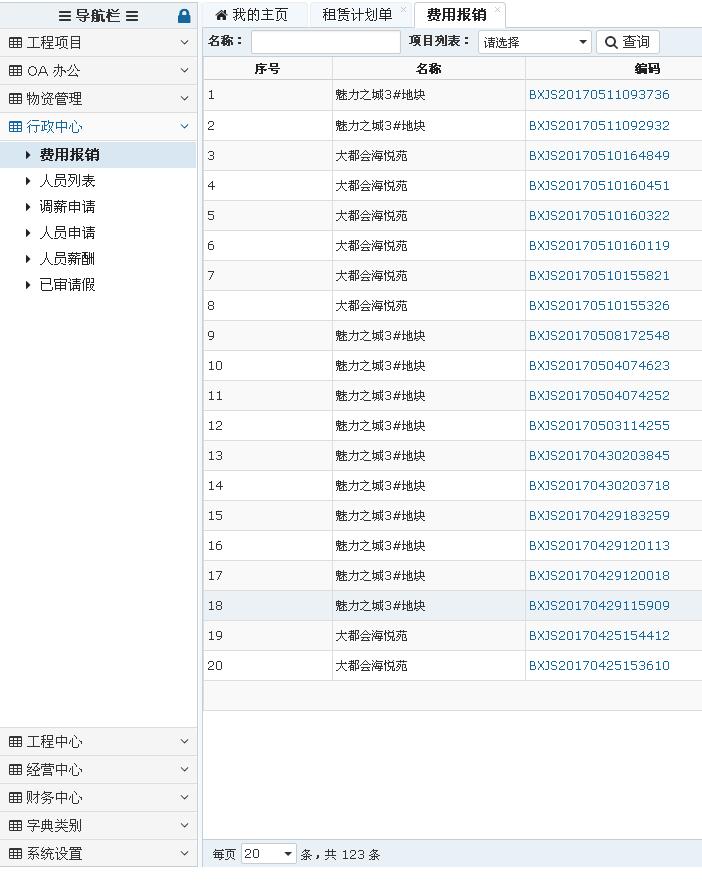
Task: Click the grid icon beside 工程项目
Action: click(x=15, y=43)
